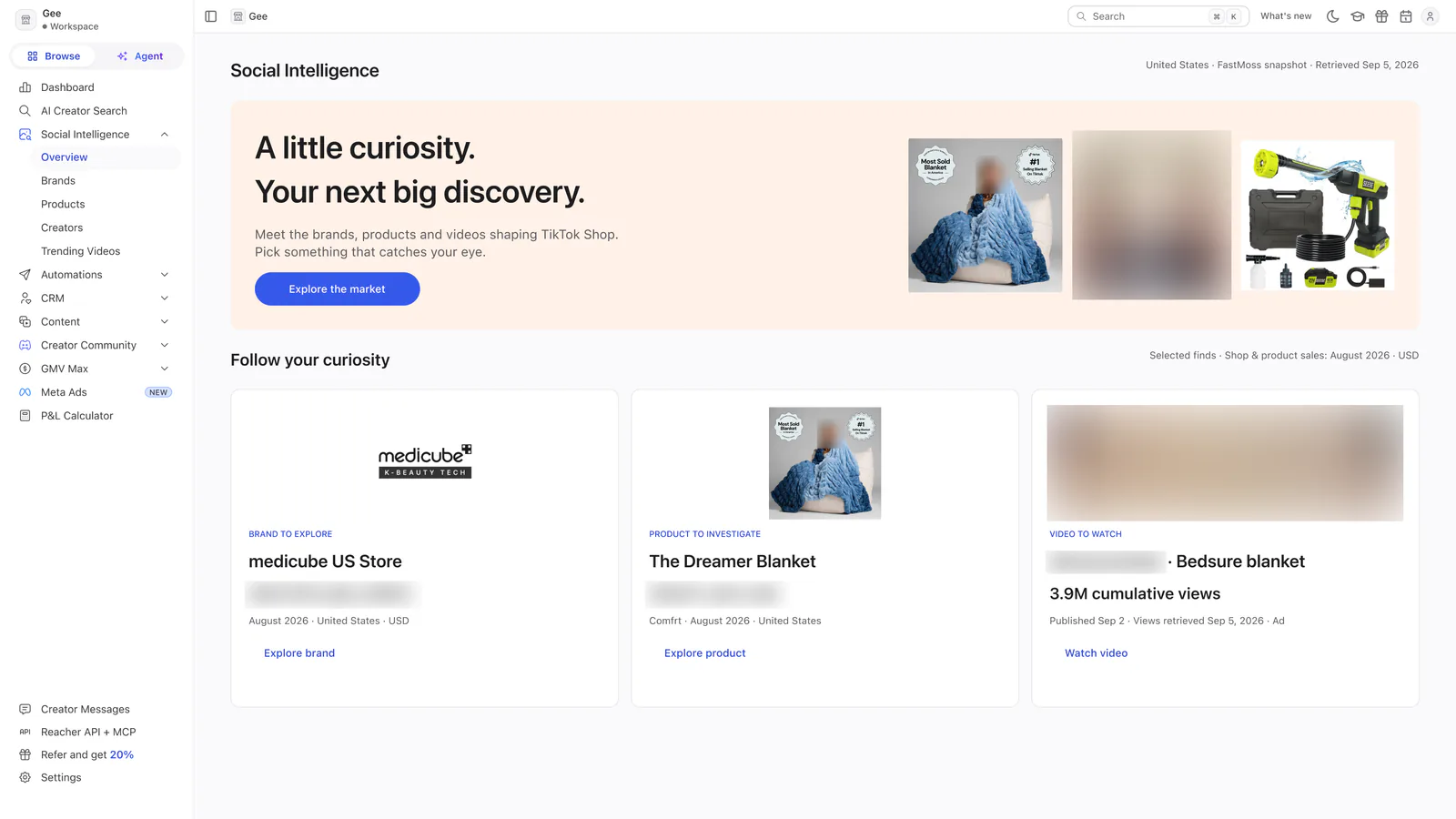Screen dimensions: 1456x819
Task: Open the gift box rewards icon
Action: point(1381,16)
